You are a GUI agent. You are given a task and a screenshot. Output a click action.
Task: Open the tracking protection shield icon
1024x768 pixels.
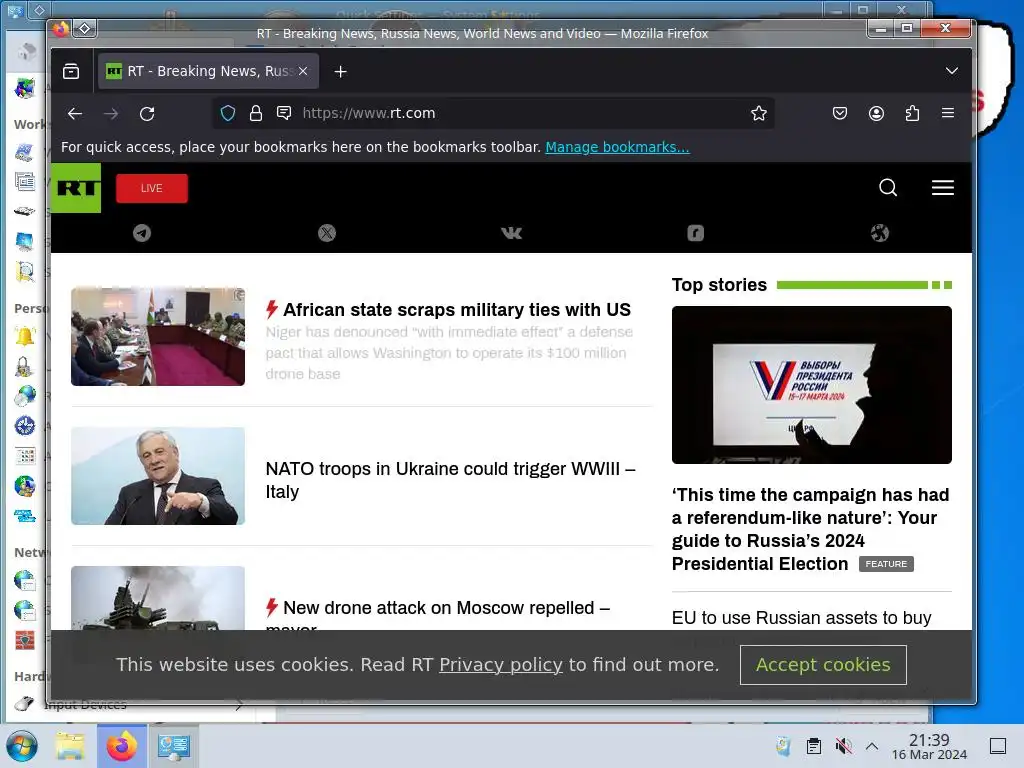point(228,113)
